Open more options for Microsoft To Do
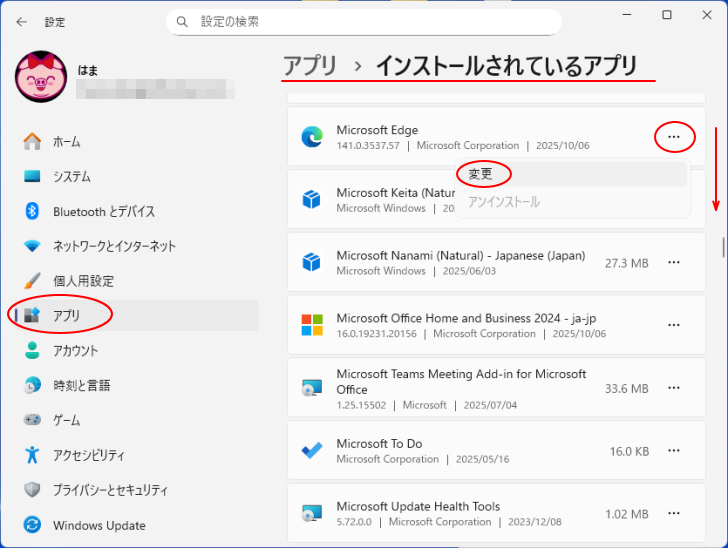This screenshot has width=728, height=548. click(674, 450)
